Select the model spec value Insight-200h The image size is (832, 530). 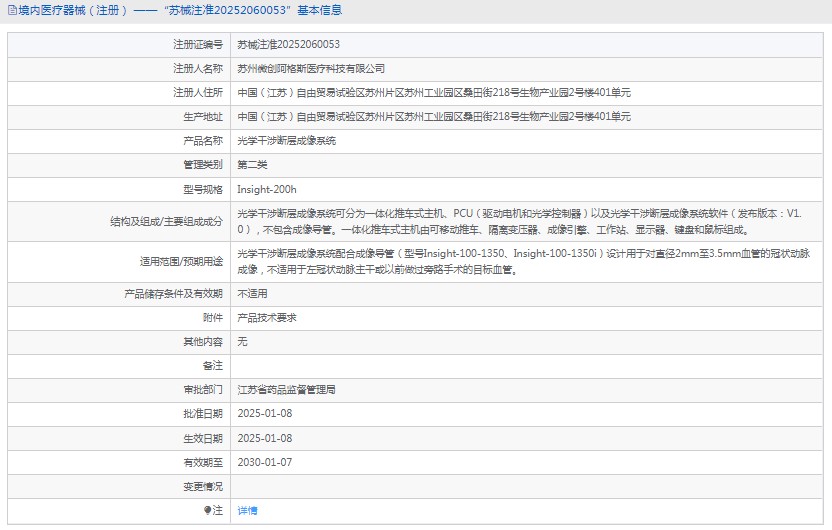point(266,189)
